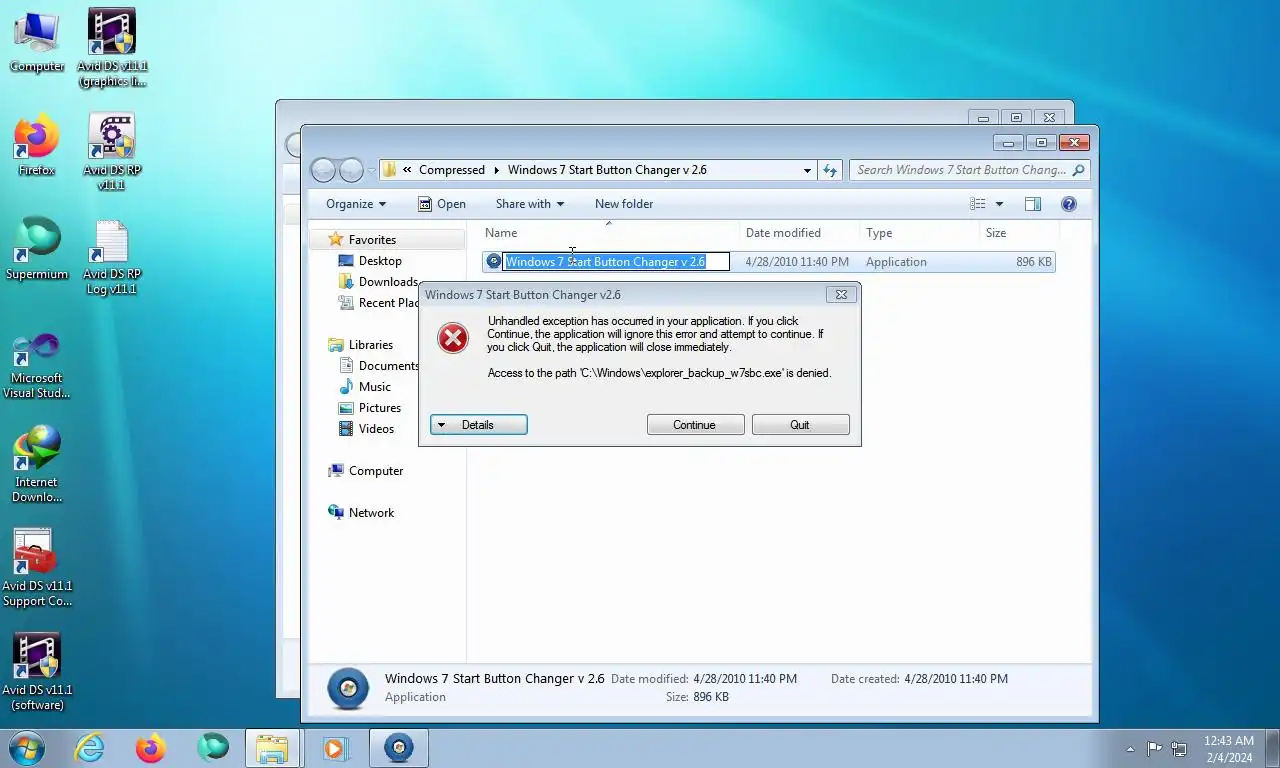Image resolution: width=1280 pixels, height=768 pixels.
Task: Expand Details in the error dialog
Action: click(479, 425)
